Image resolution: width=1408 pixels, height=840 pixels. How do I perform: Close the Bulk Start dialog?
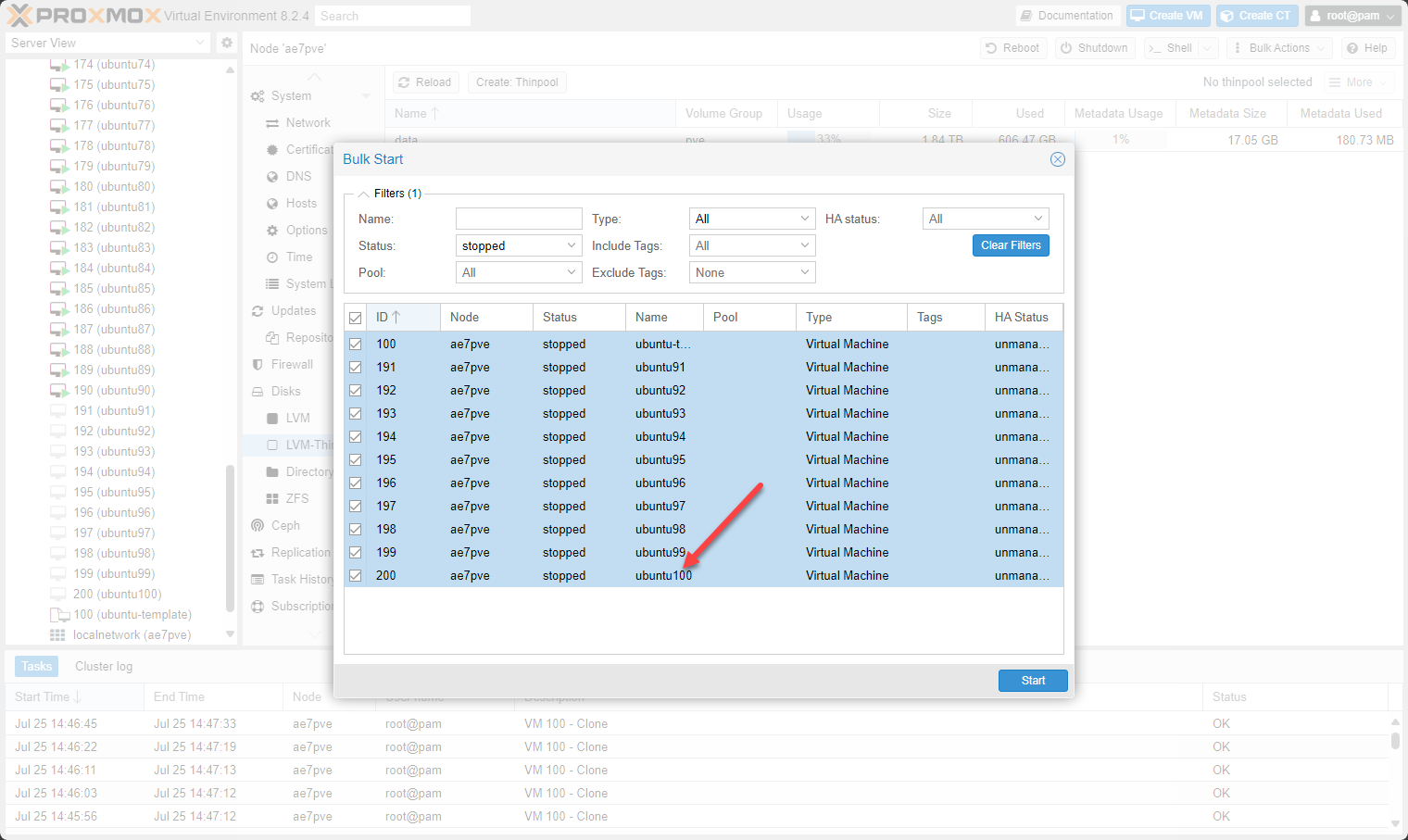click(1057, 159)
